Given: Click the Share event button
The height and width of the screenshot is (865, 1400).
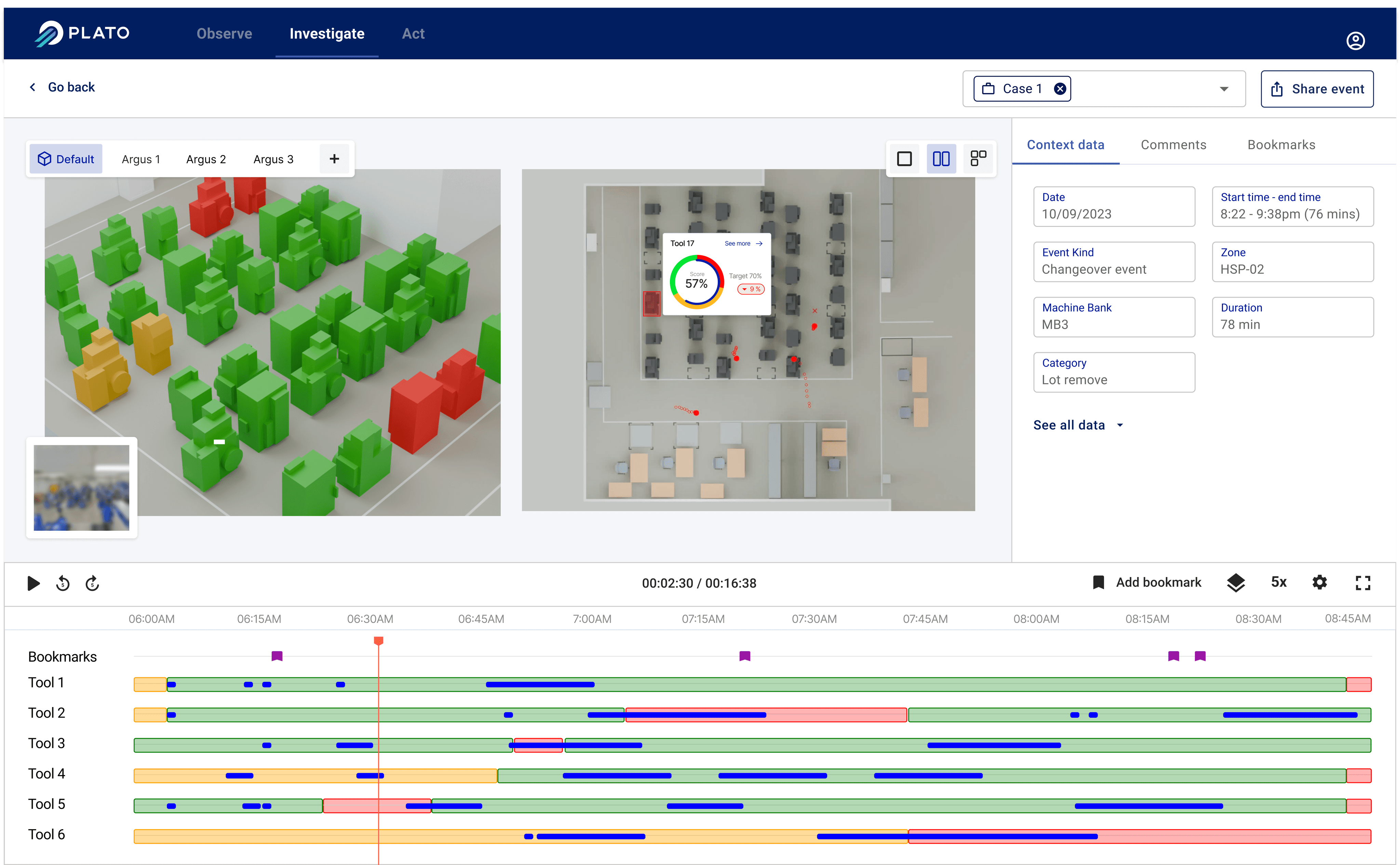Looking at the screenshot, I should click(x=1317, y=88).
